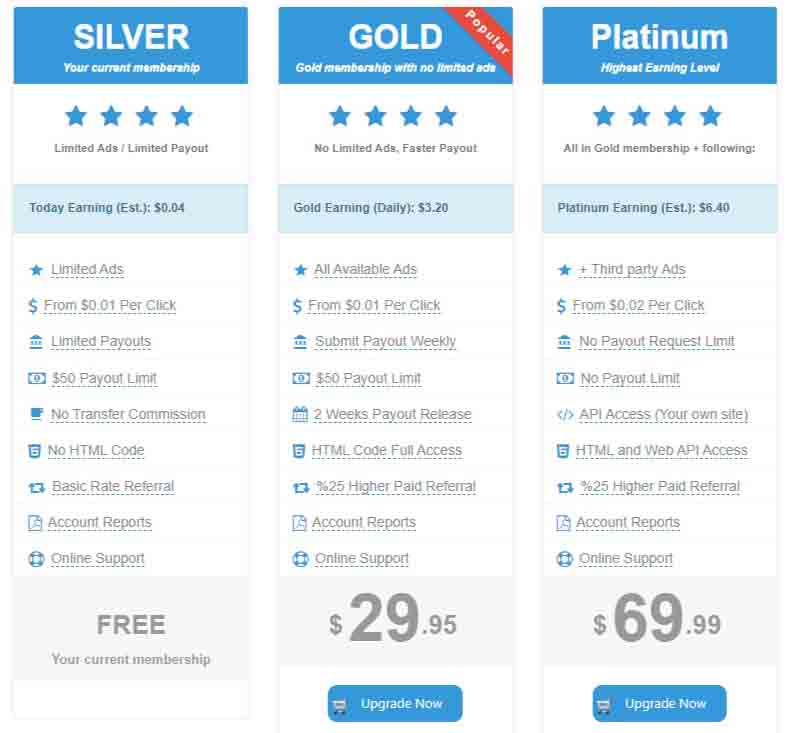
Task: Open the All Available Ads link
Action: point(365,270)
